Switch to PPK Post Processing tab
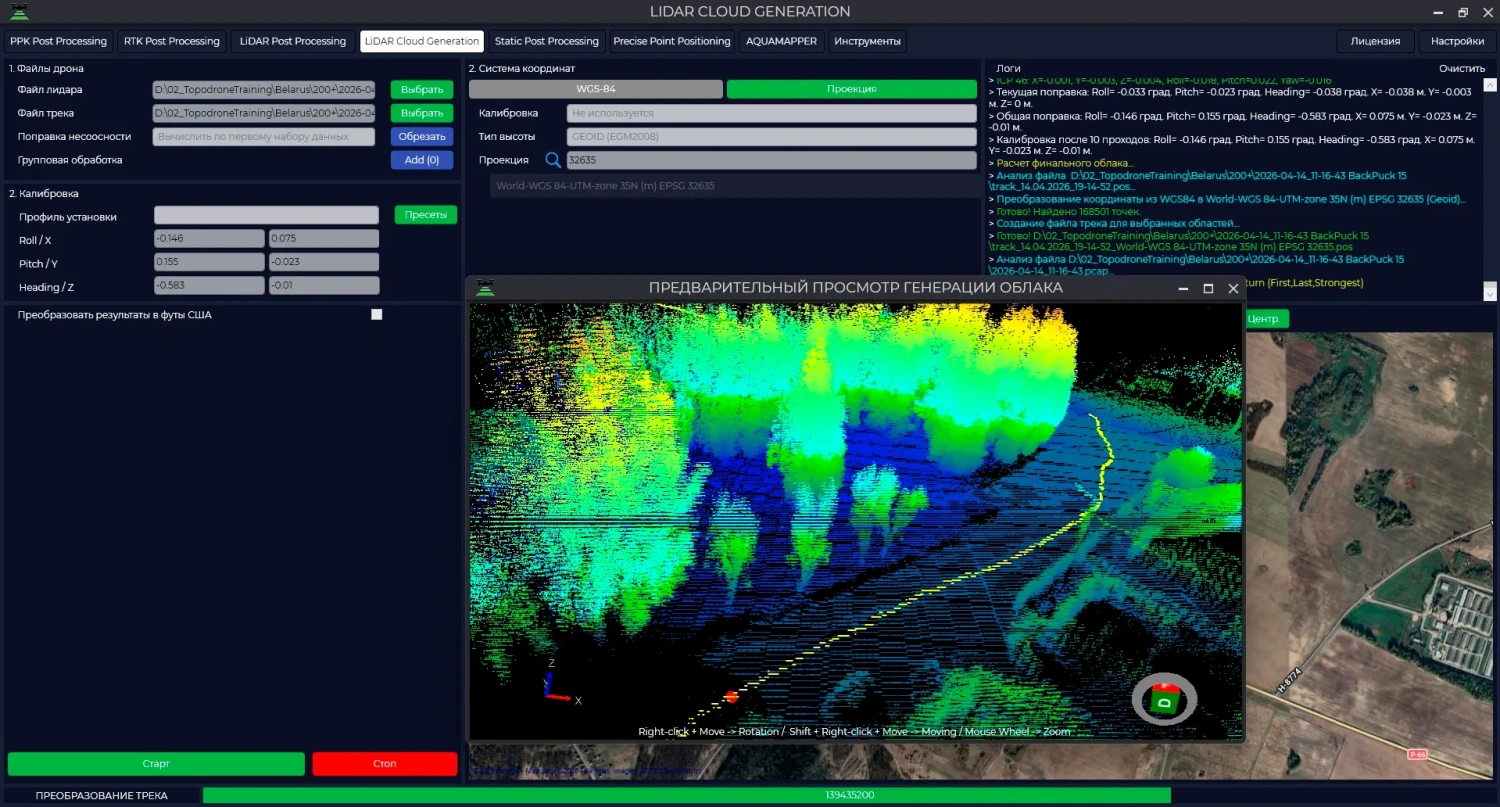The image size is (1500, 807). (x=59, y=41)
